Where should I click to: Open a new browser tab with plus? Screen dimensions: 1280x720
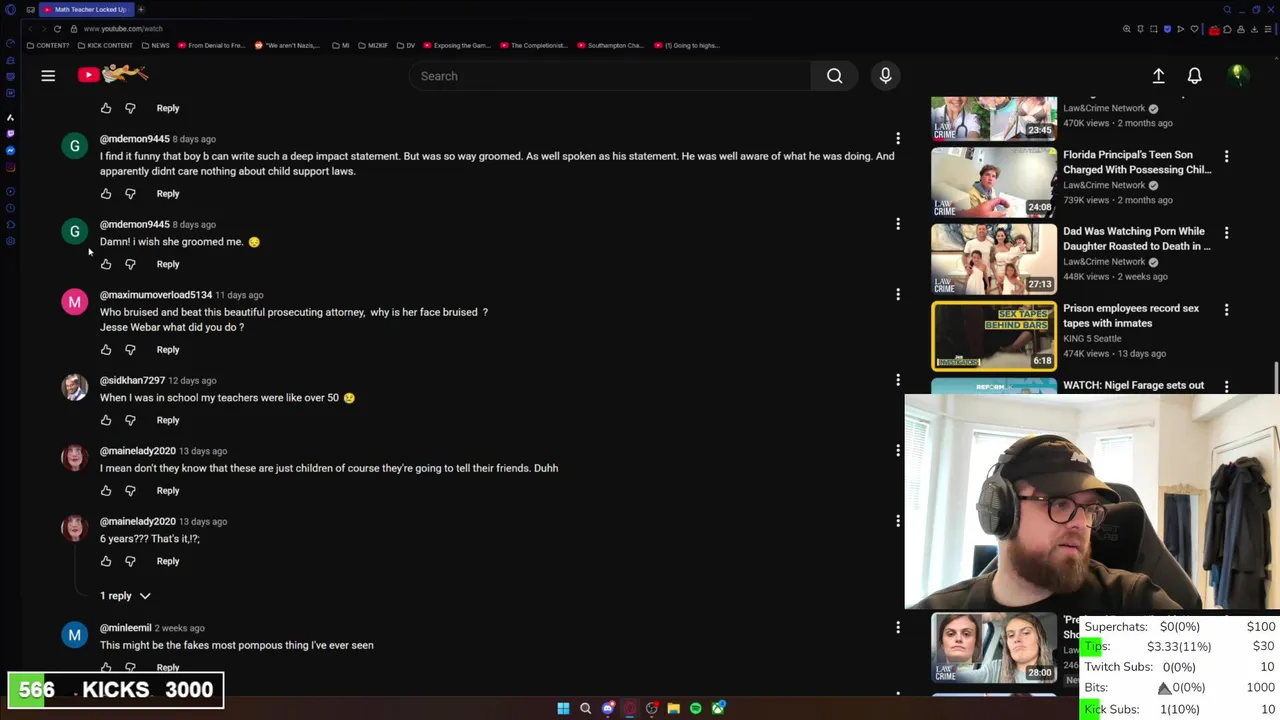click(141, 9)
